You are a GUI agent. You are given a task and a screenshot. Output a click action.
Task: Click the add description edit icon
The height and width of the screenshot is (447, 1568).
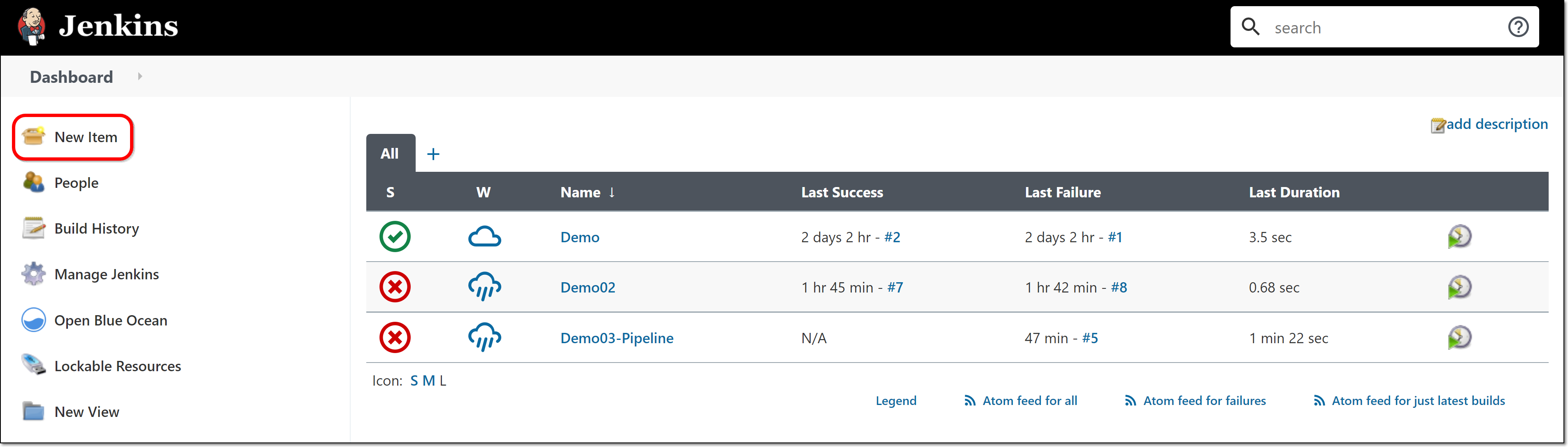tap(1438, 125)
